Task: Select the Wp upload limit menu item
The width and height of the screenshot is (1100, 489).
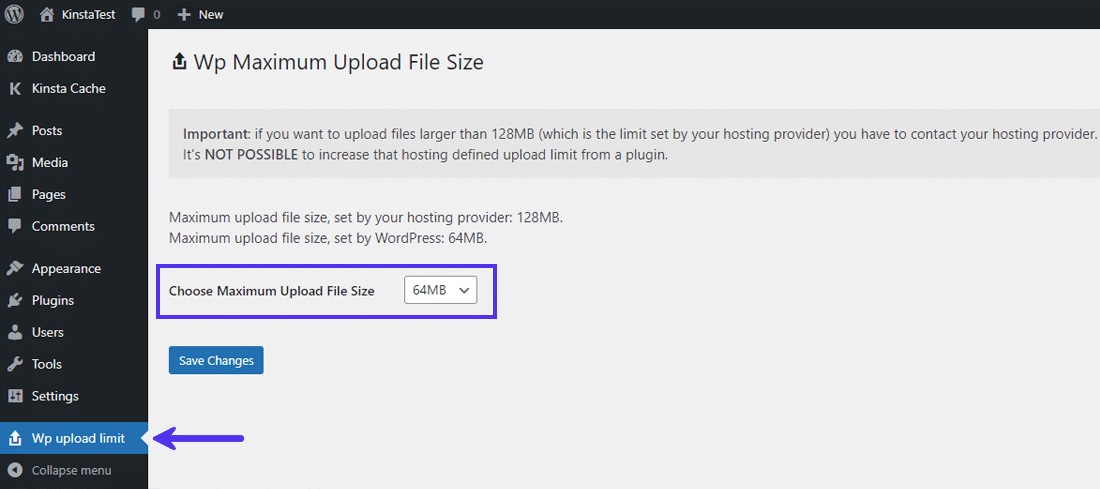Action: 78,438
